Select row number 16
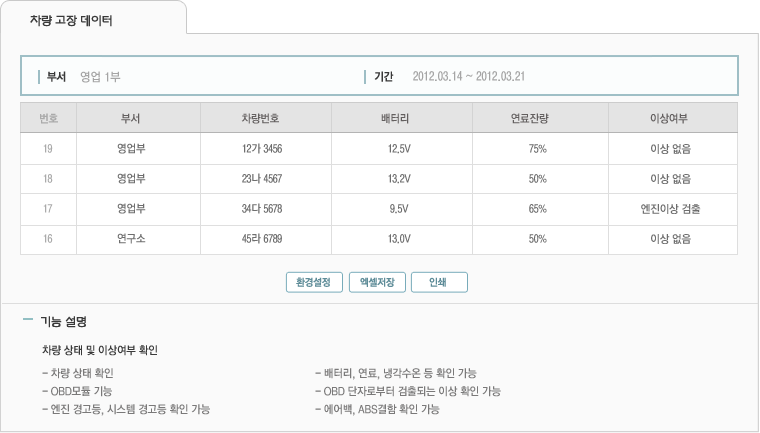The image size is (760, 433). click(48, 239)
